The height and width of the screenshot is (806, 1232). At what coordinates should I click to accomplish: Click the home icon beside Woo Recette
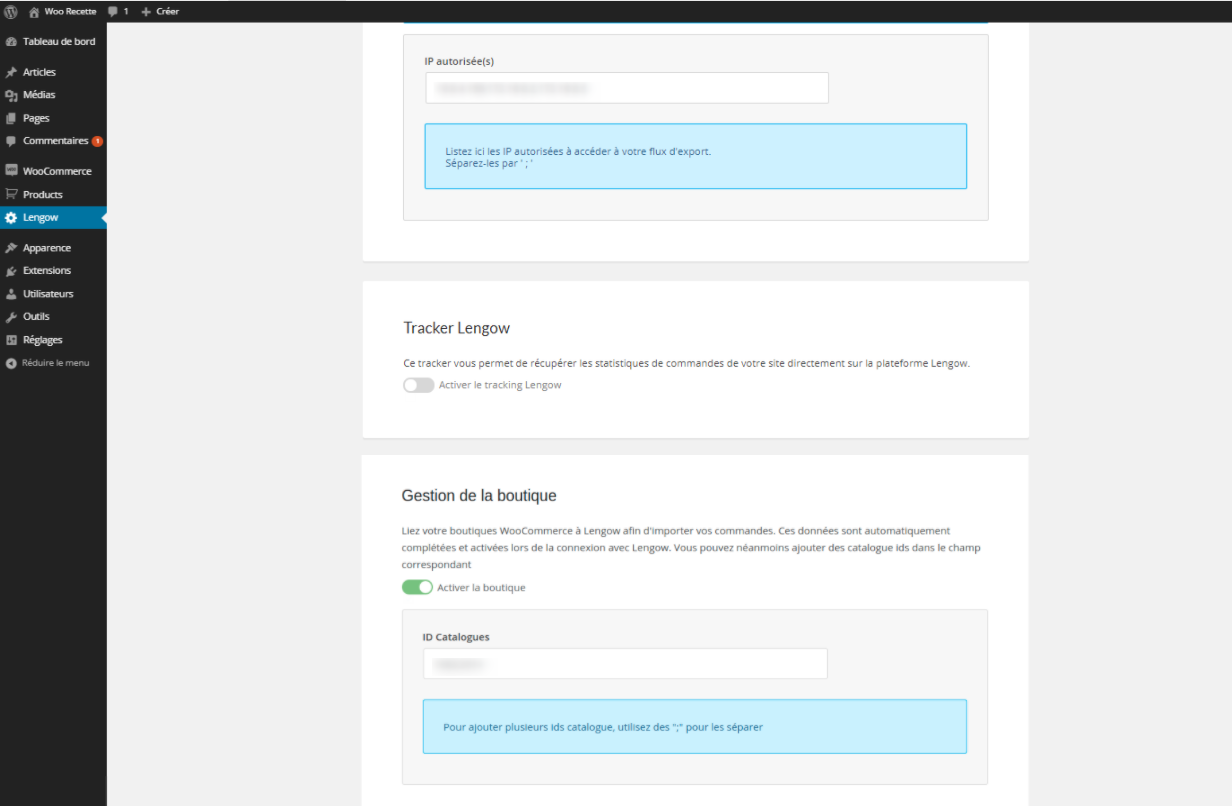(34, 11)
